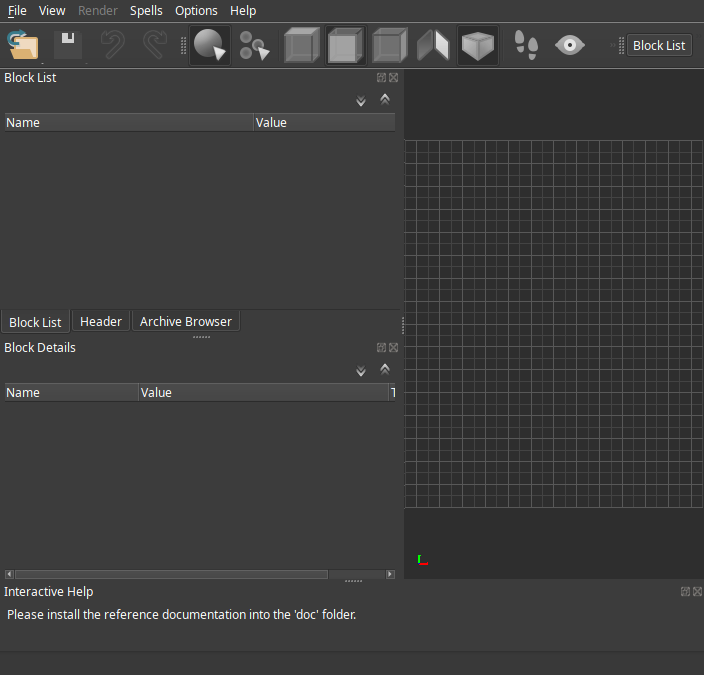Toggle Walk mode footprints icon
This screenshot has width=704, height=675.
pos(526,45)
